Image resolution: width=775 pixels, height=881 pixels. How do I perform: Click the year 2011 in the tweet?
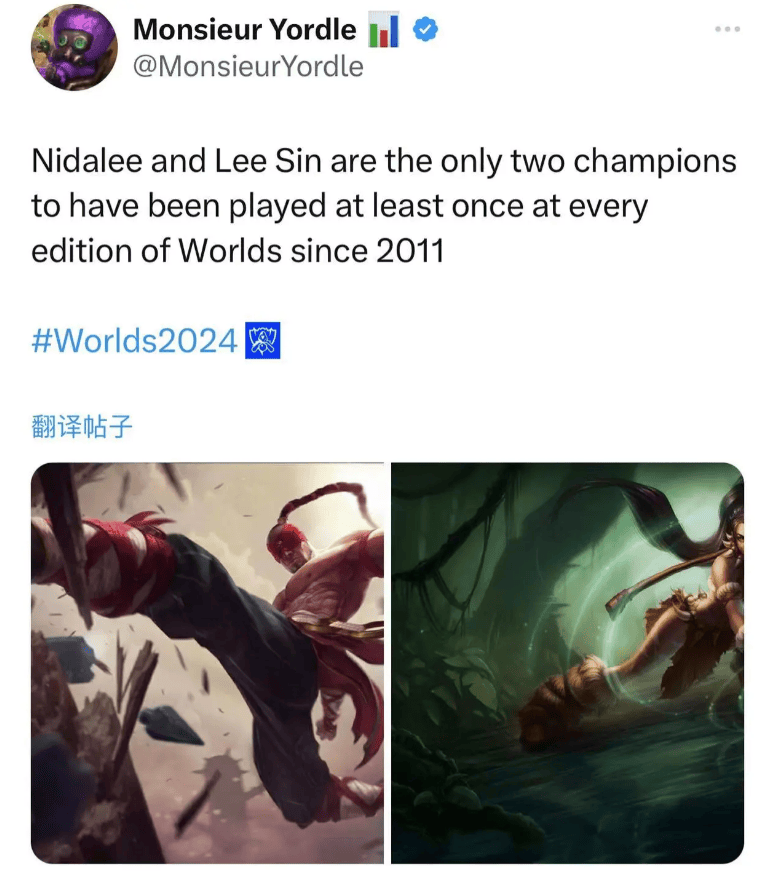[x=410, y=251]
